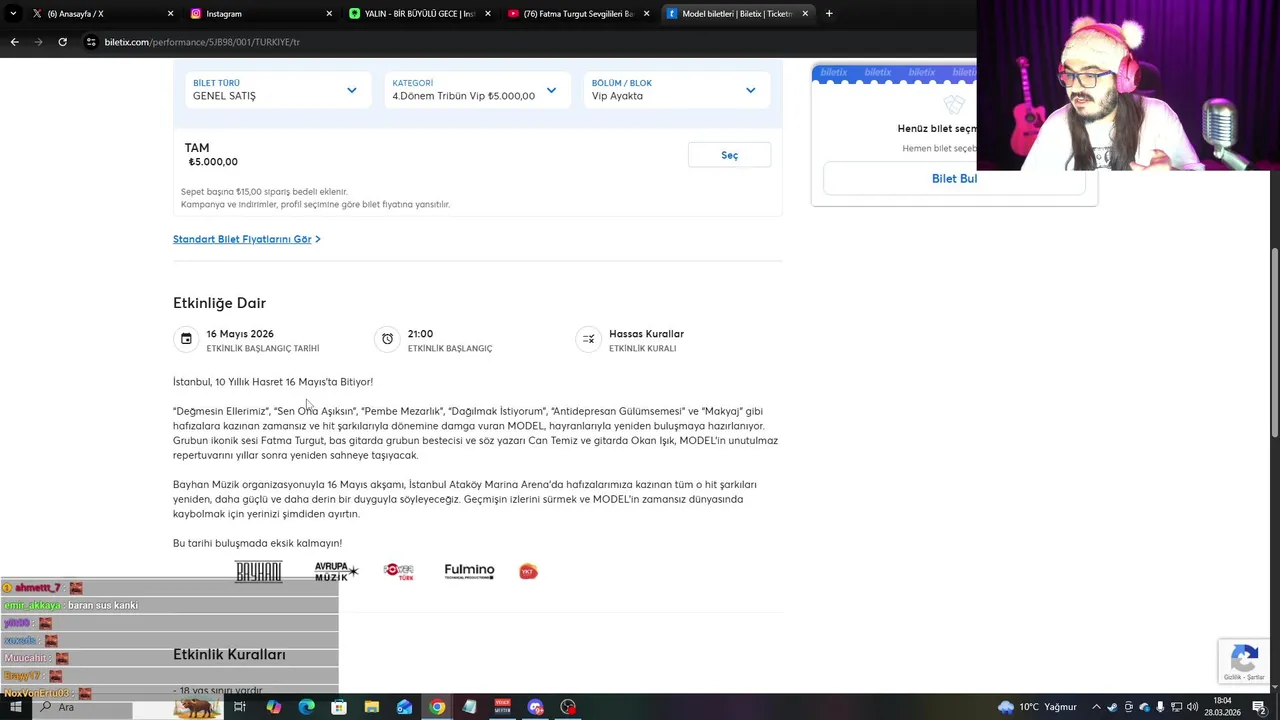Open the notification center icon

(1259, 707)
